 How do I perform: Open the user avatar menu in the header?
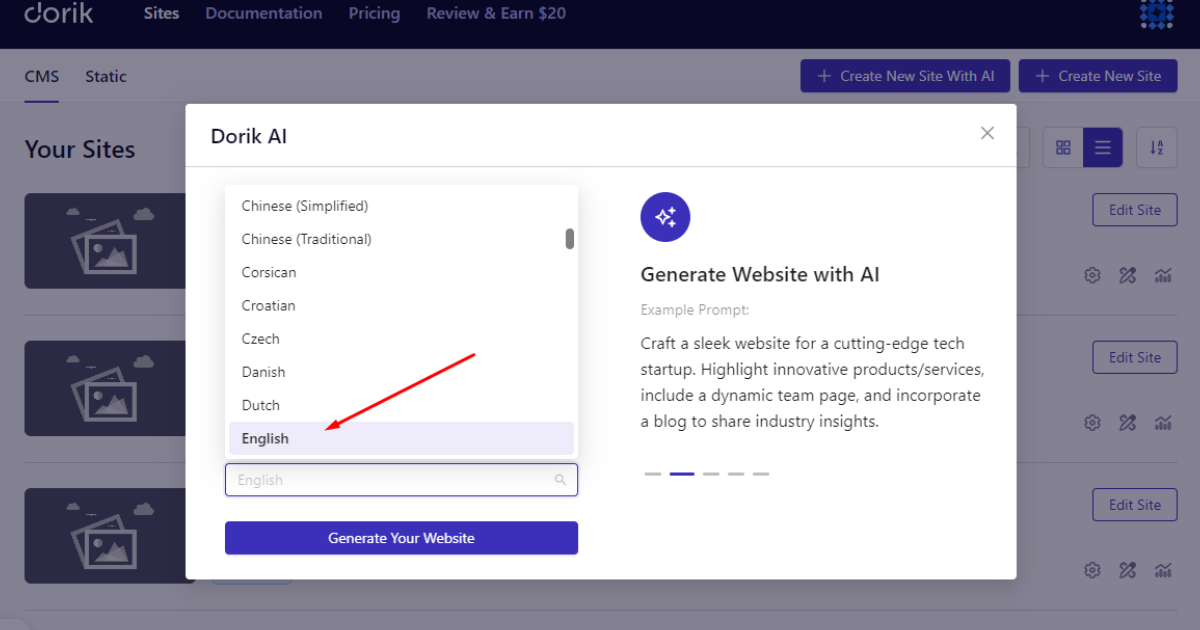(x=1157, y=13)
